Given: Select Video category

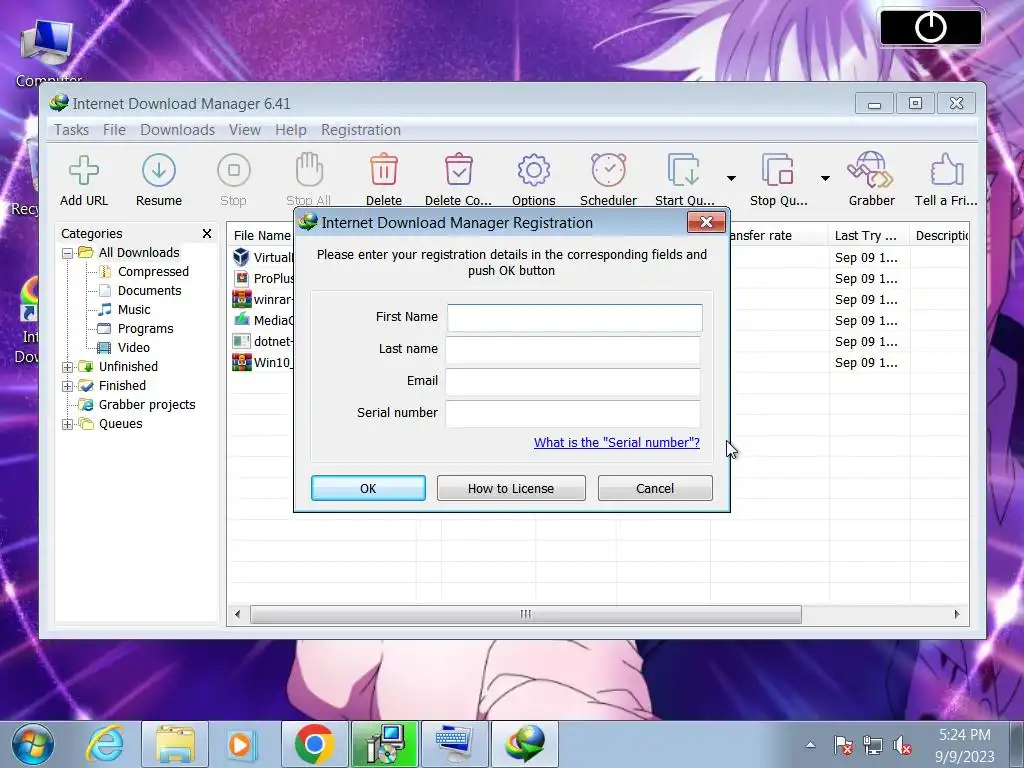Looking at the screenshot, I should coord(133,347).
